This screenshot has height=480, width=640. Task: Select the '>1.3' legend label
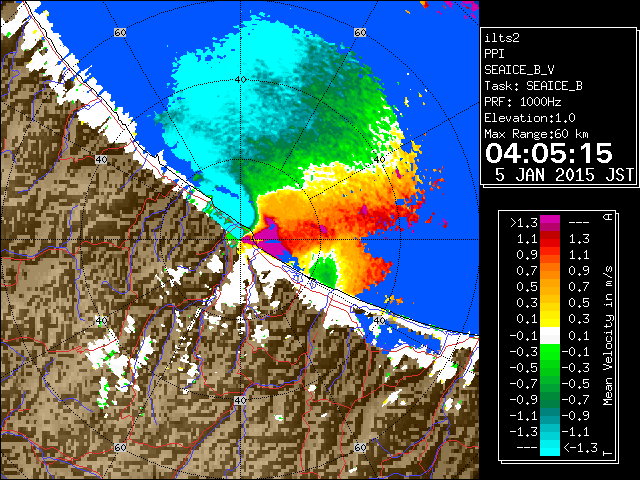pos(523,223)
